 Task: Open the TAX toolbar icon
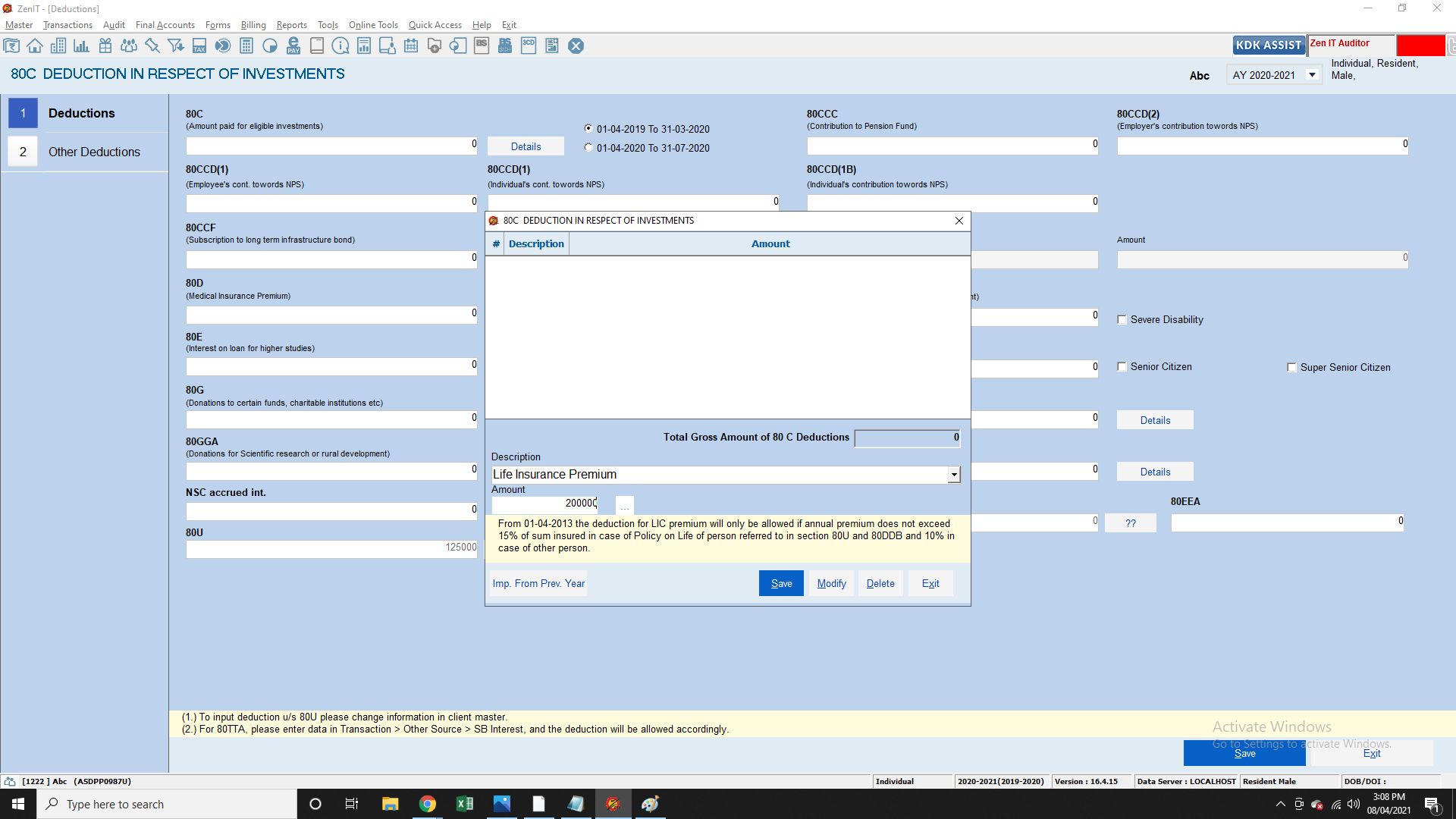tap(199, 46)
